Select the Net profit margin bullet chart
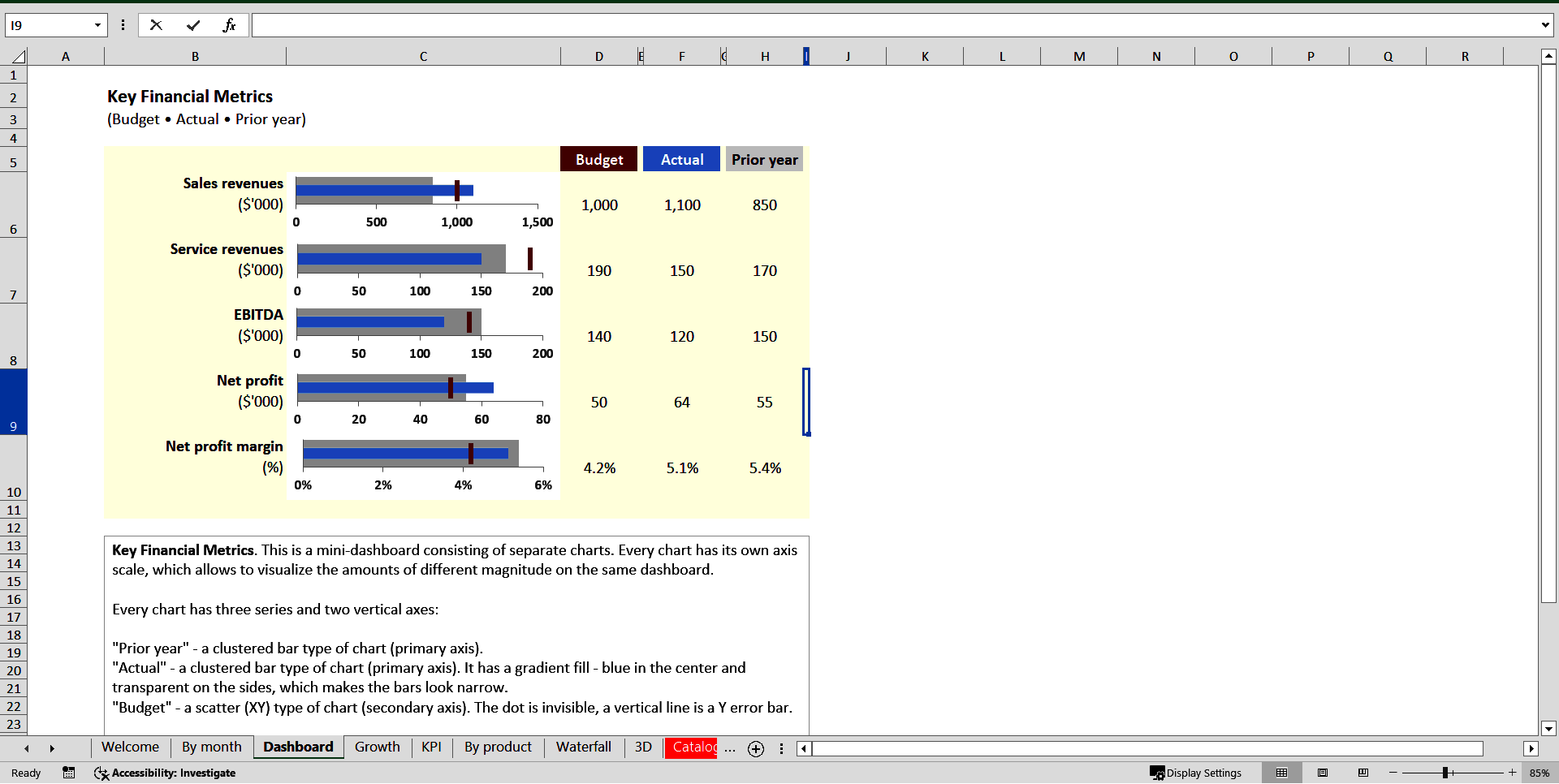Image resolution: width=1559 pixels, height=784 pixels. [423, 467]
